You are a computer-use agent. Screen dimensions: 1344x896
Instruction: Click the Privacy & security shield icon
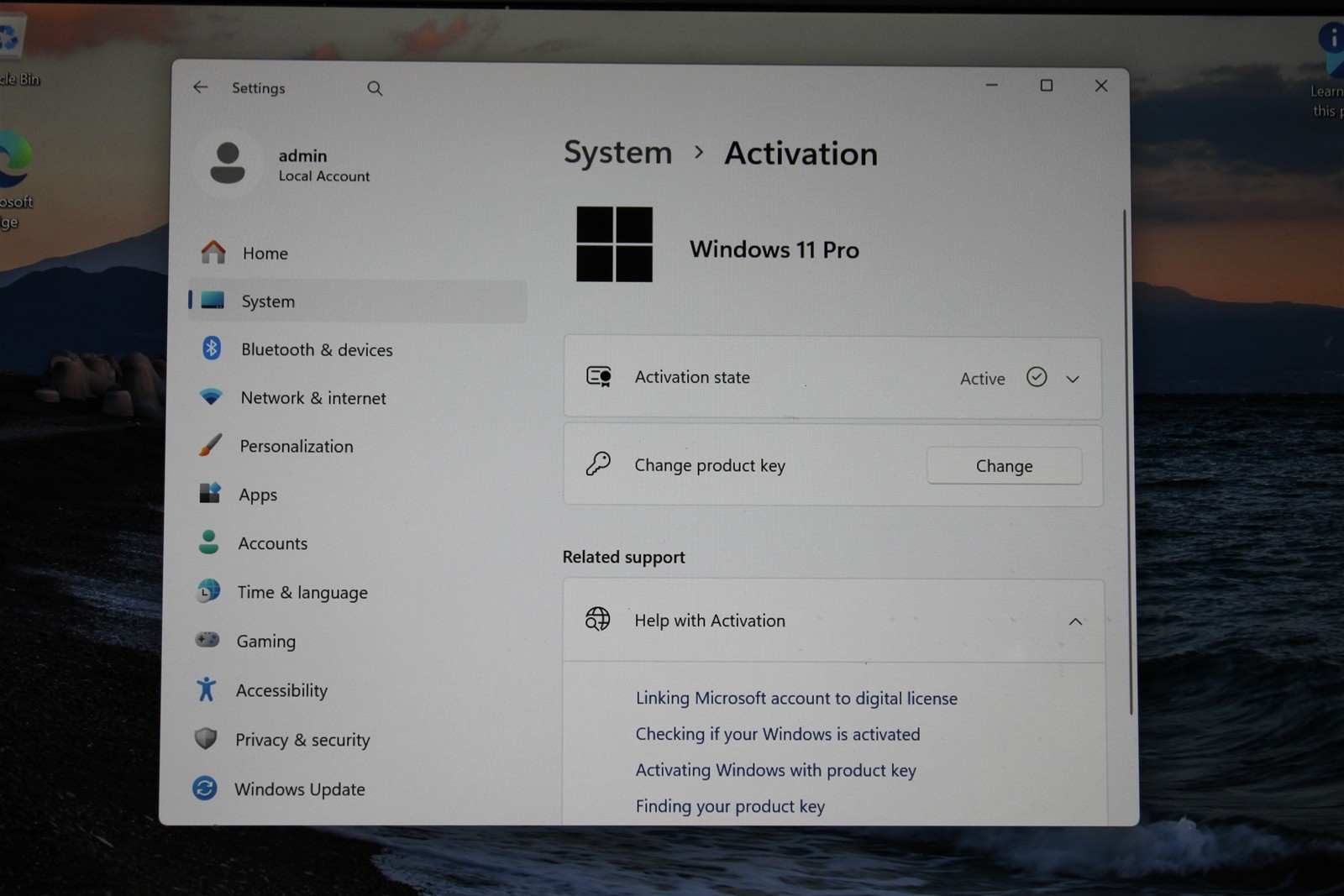click(206, 739)
